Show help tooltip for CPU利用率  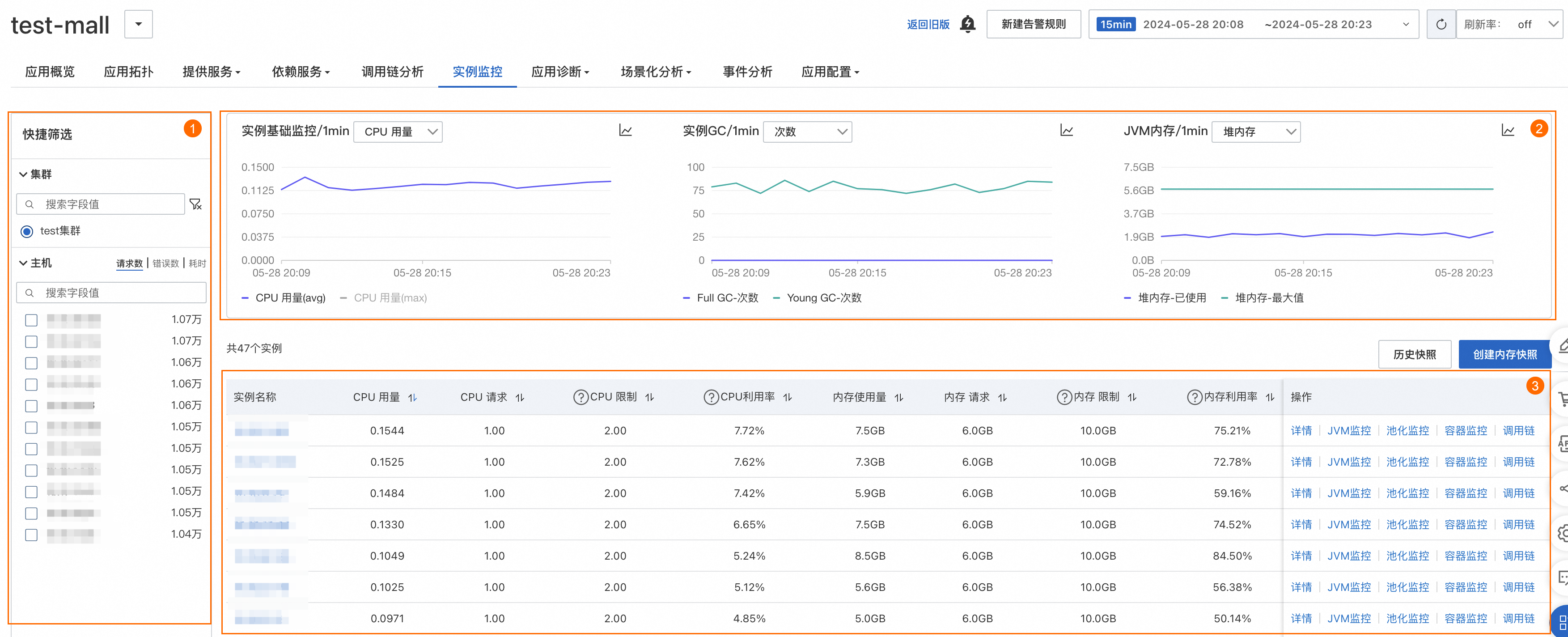tap(711, 397)
